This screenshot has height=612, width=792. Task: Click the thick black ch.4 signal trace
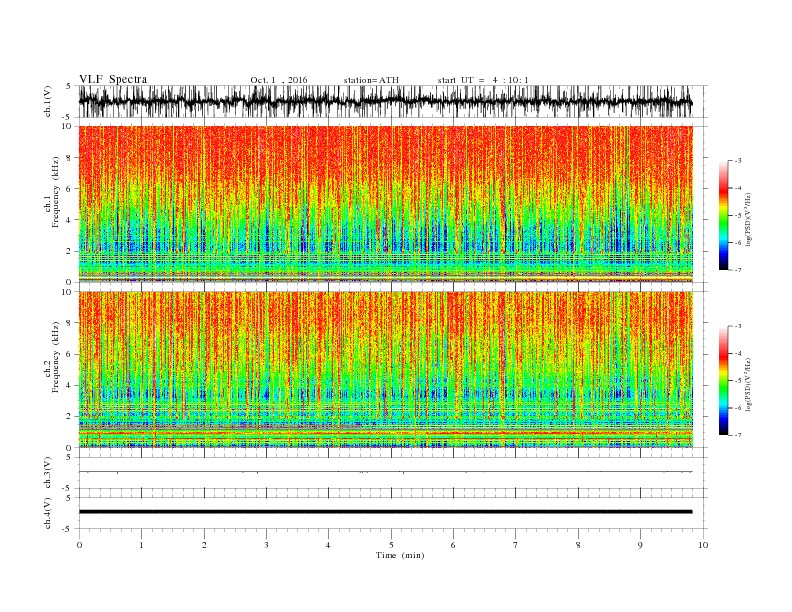coord(385,512)
